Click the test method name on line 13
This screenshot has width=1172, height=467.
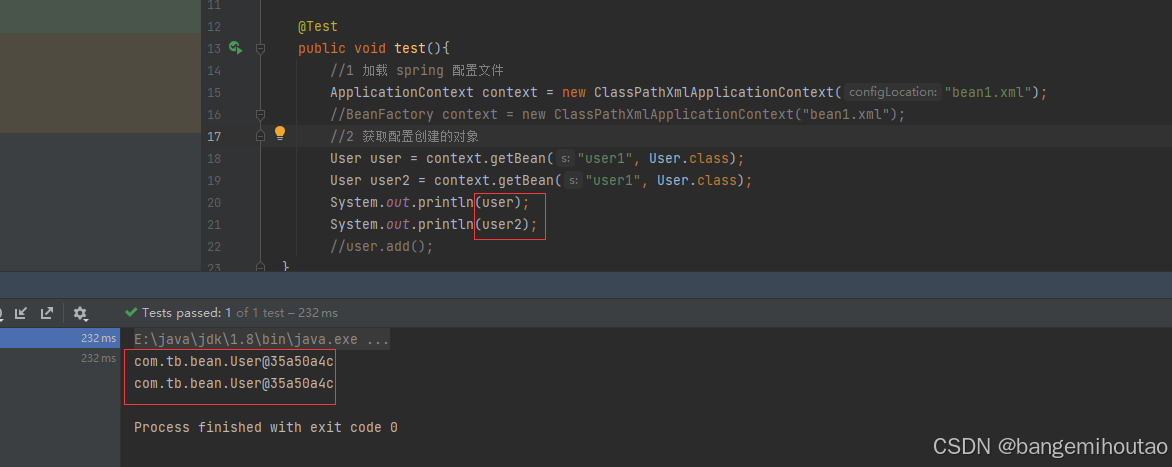pos(410,49)
